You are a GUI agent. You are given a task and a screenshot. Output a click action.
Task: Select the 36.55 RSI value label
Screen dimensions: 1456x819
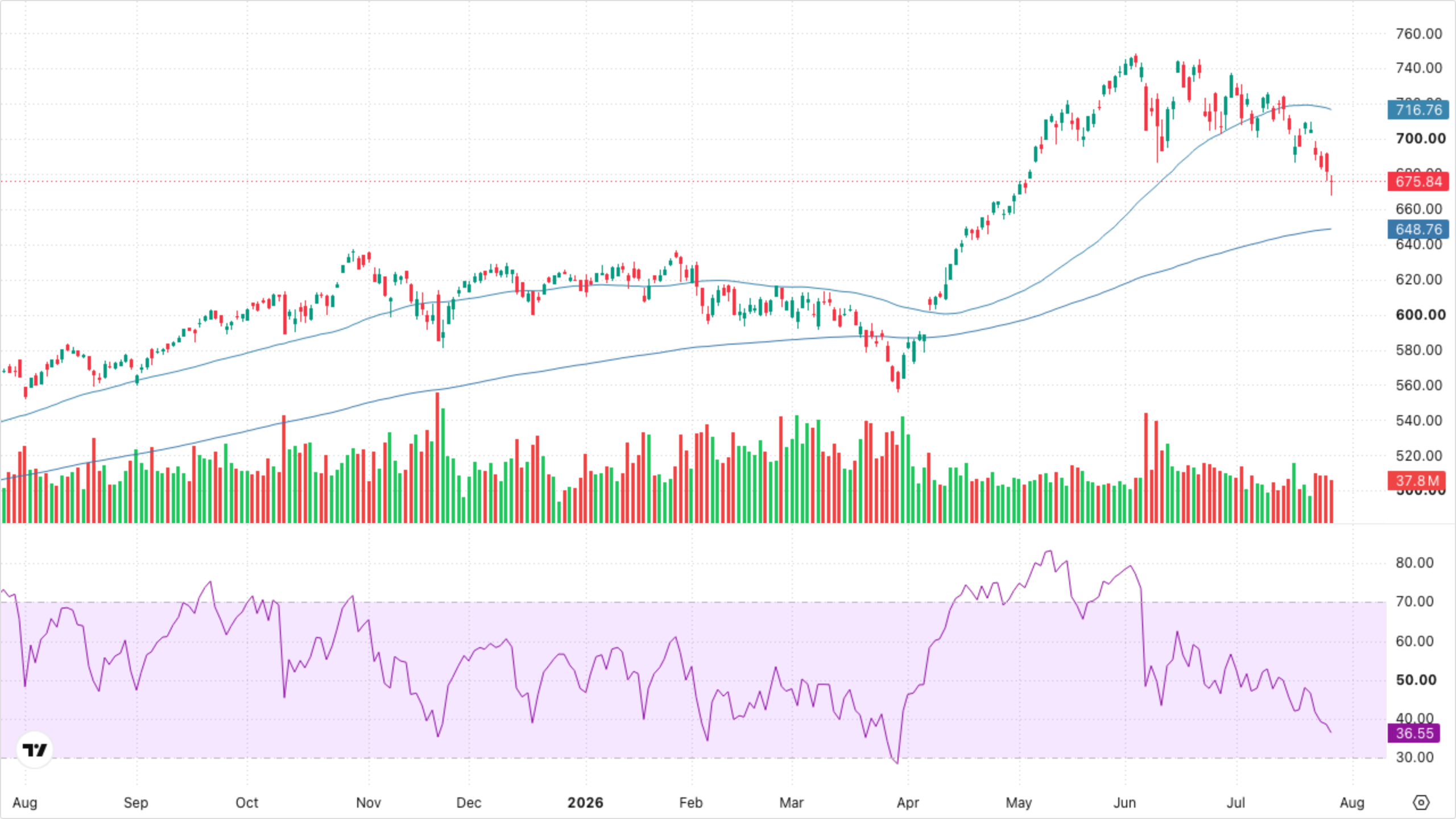1414,733
